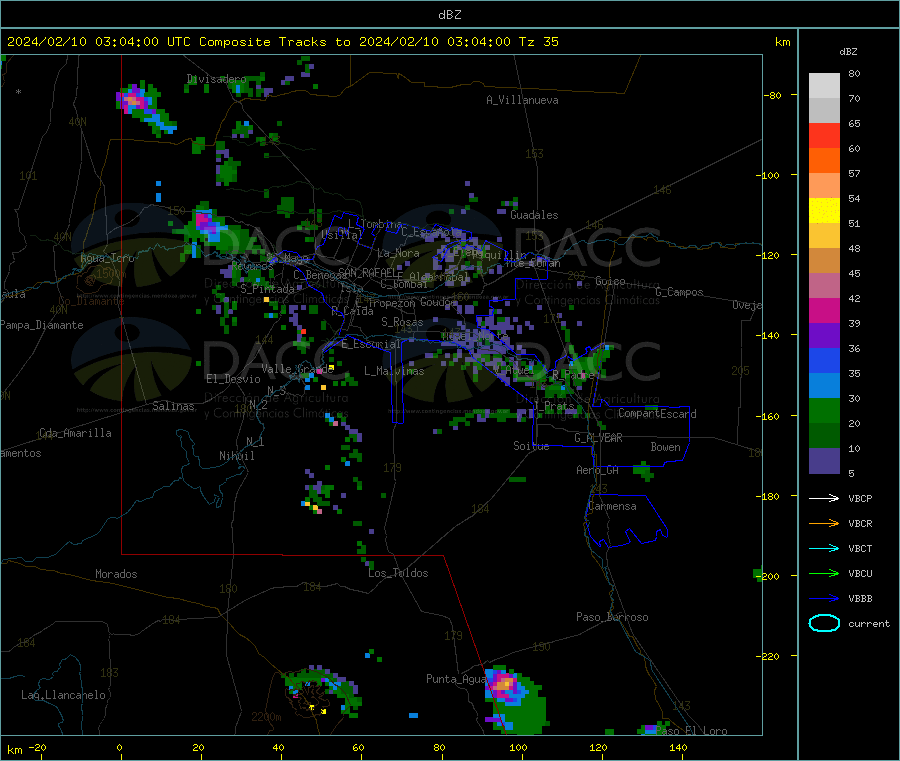This screenshot has width=900, height=761.
Task: Click the '-220' tick on right km axis
Action: (x=768, y=656)
